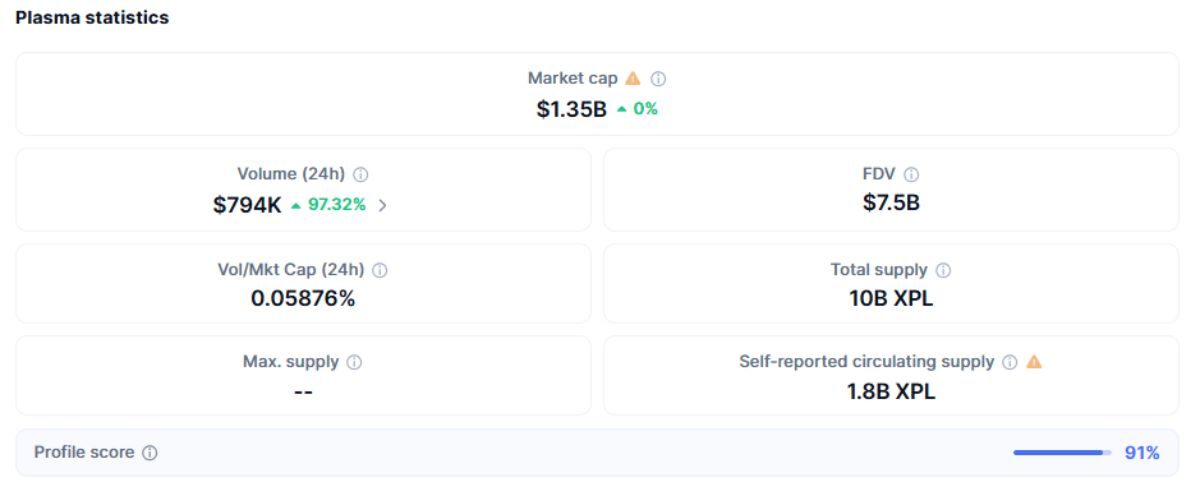Viewport: 1200px width, 482px height.
Task: Click the Total supply info icon
Action: pos(943,270)
